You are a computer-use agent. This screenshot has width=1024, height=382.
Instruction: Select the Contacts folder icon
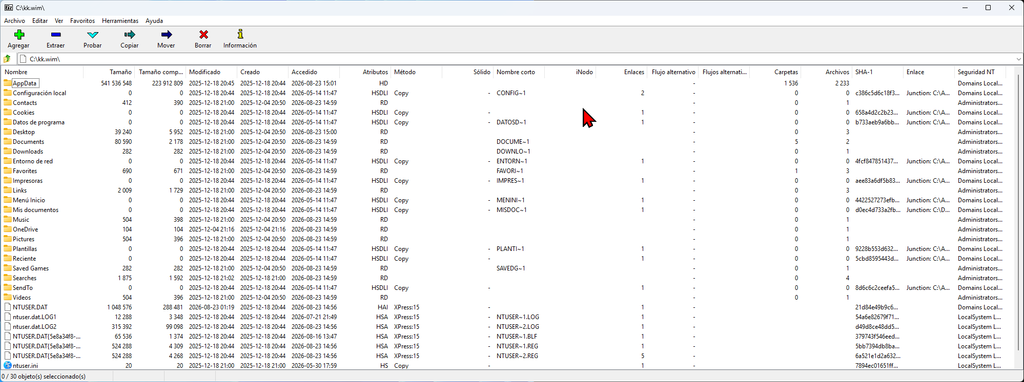7,103
